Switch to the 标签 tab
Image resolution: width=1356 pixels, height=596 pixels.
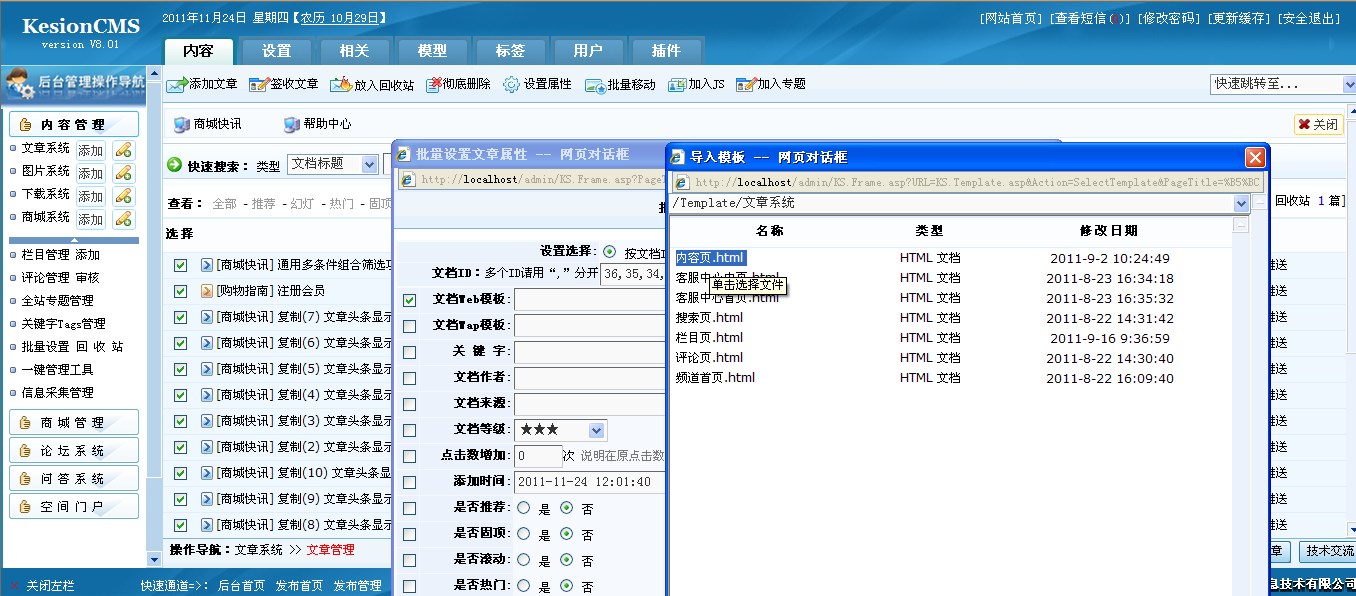tap(510, 50)
